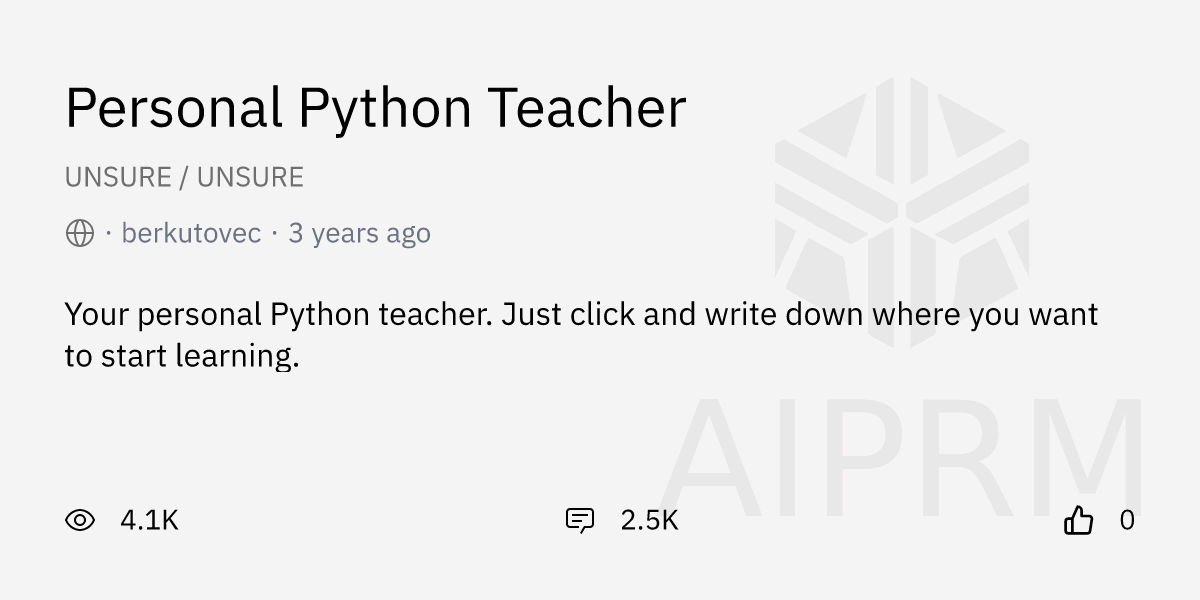The image size is (1200, 600).
Task: Click the "3 years ago" timestamp
Action: tap(359, 234)
